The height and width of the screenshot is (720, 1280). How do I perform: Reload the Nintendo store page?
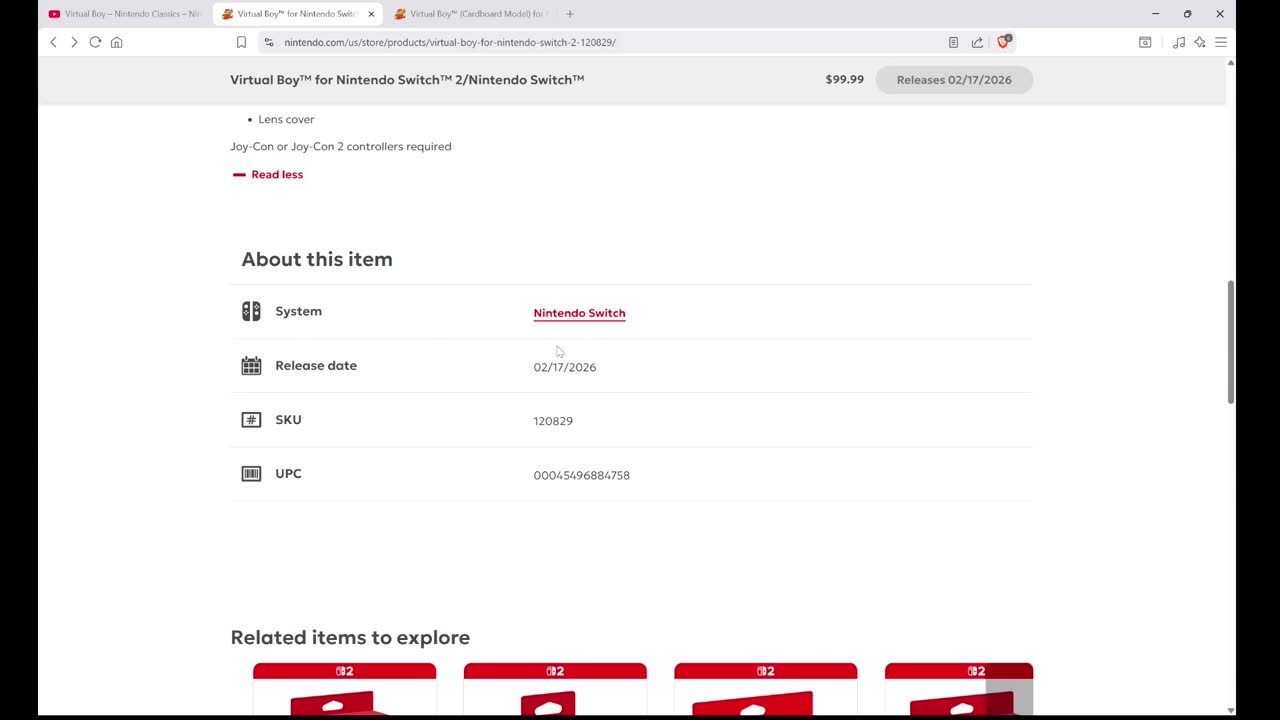95,42
